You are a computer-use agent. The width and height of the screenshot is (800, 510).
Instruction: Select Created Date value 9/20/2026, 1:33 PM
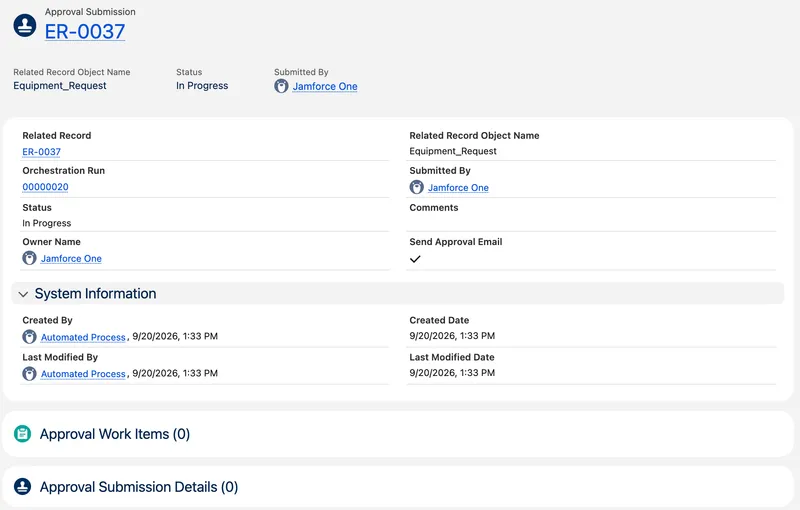(x=452, y=336)
